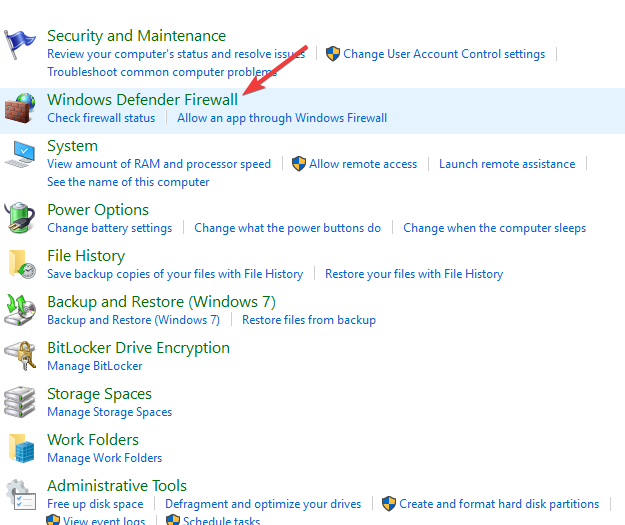Click Change what the power buttons do

tap(287, 228)
